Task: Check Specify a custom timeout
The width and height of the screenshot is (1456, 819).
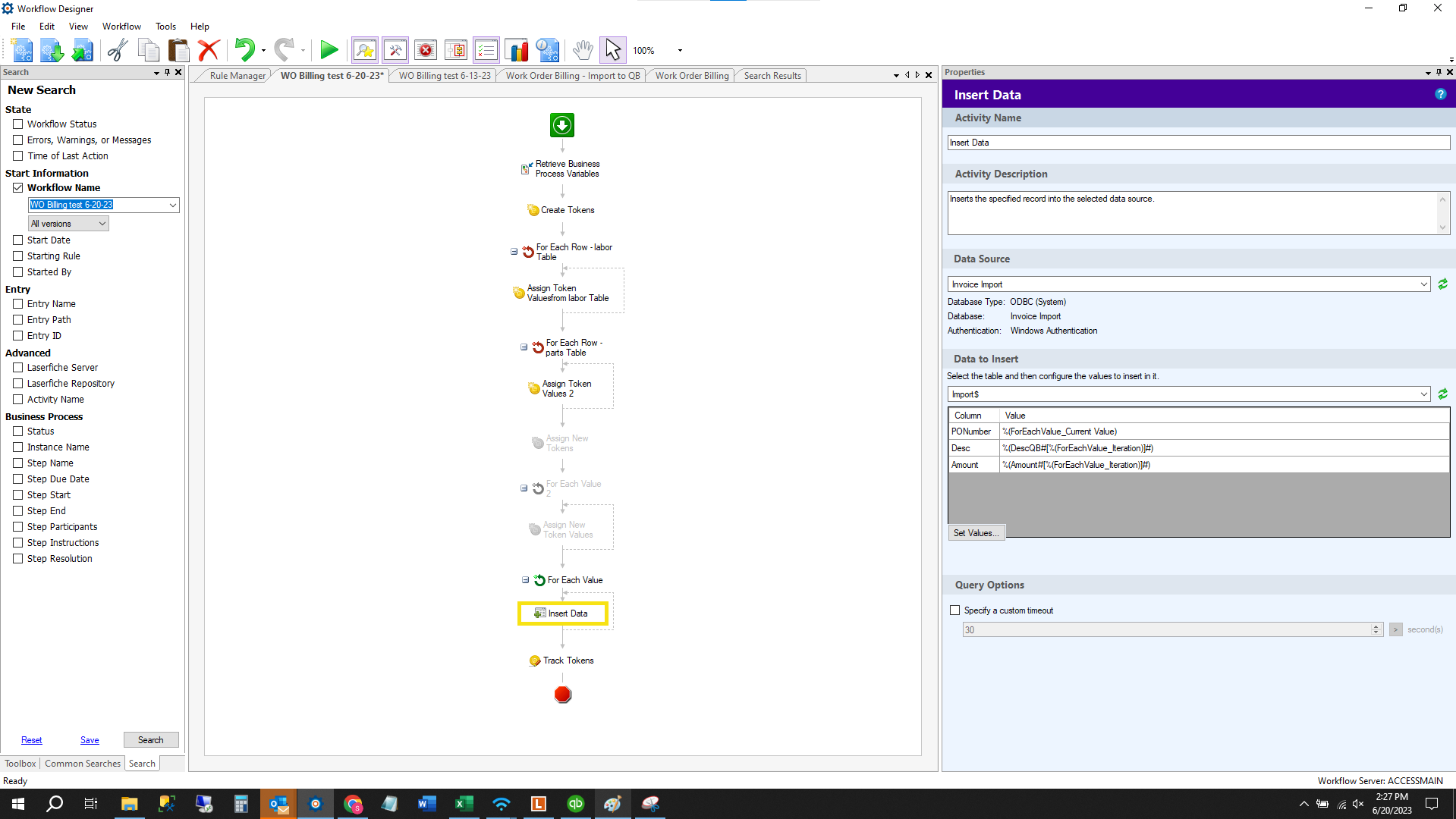Action: coord(955,610)
